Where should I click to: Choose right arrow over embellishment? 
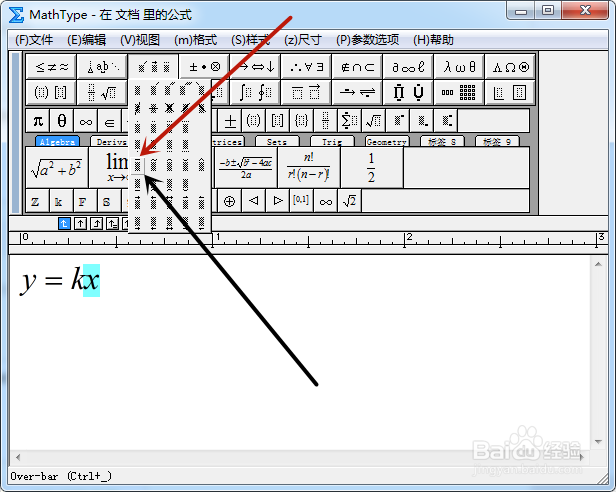pyautogui.click(x=138, y=202)
